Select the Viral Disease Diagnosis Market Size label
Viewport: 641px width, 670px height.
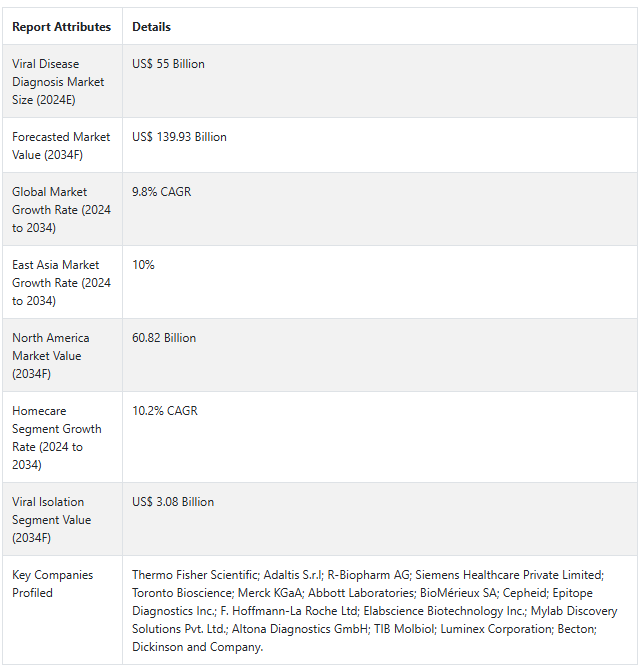tap(58, 82)
